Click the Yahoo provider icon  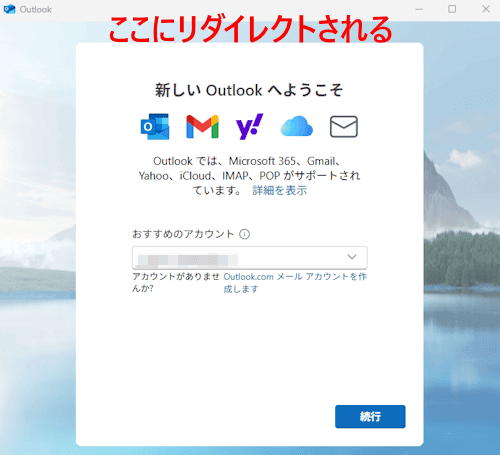[249, 127]
